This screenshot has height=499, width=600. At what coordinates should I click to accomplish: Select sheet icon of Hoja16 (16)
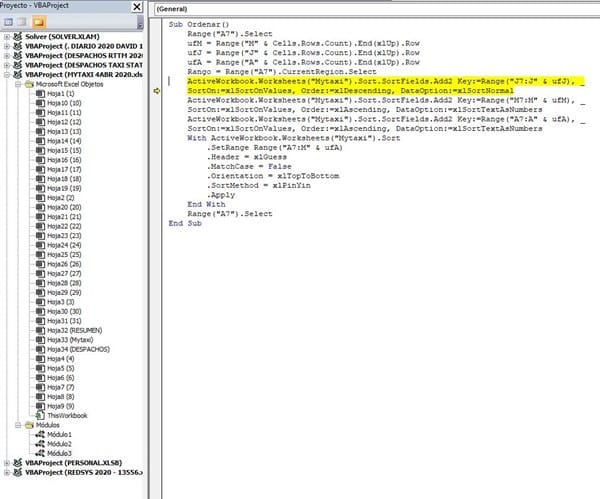[x=40, y=160]
